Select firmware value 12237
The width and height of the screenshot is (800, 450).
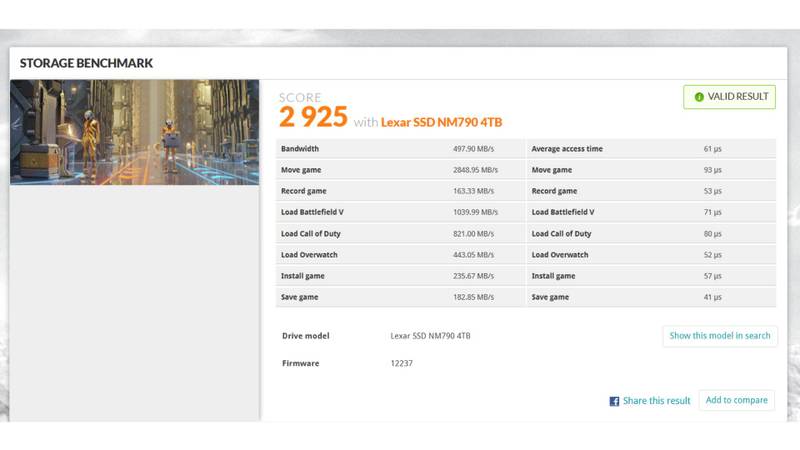tap(402, 363)
